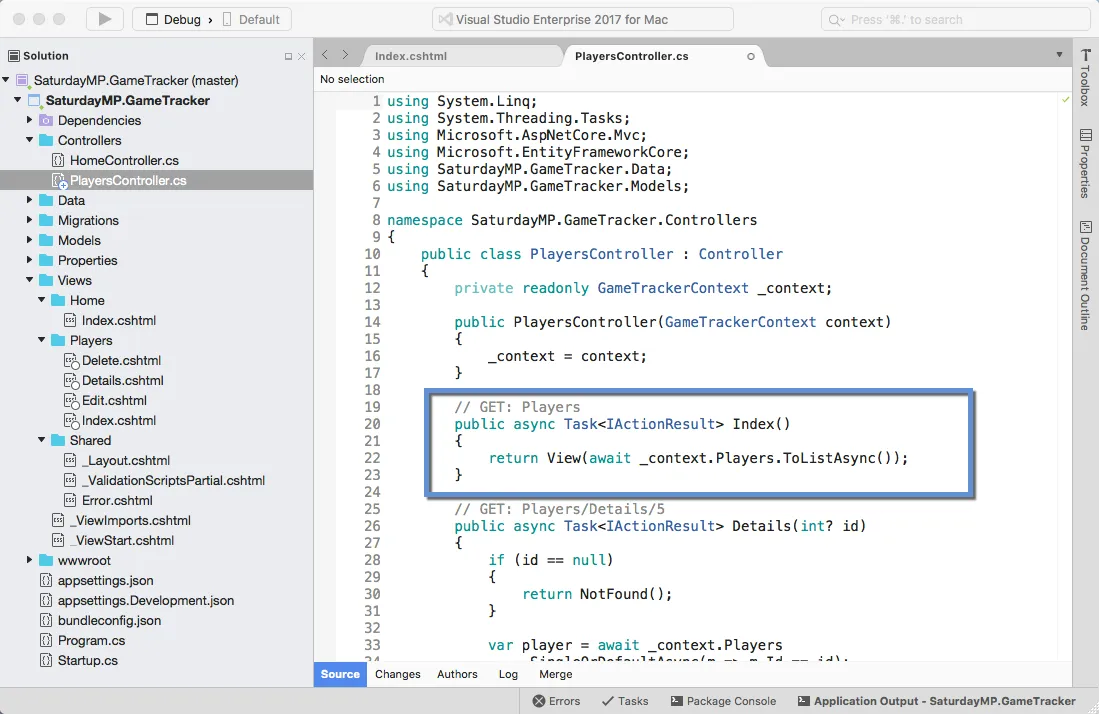
Task: Open the Toolbox side pad
Action: click(x=1085, y=77)
